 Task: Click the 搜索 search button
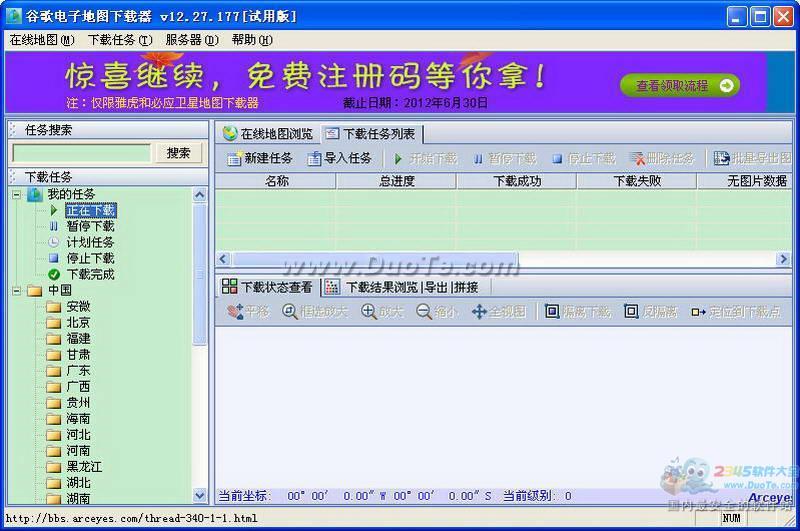(178, 153)
